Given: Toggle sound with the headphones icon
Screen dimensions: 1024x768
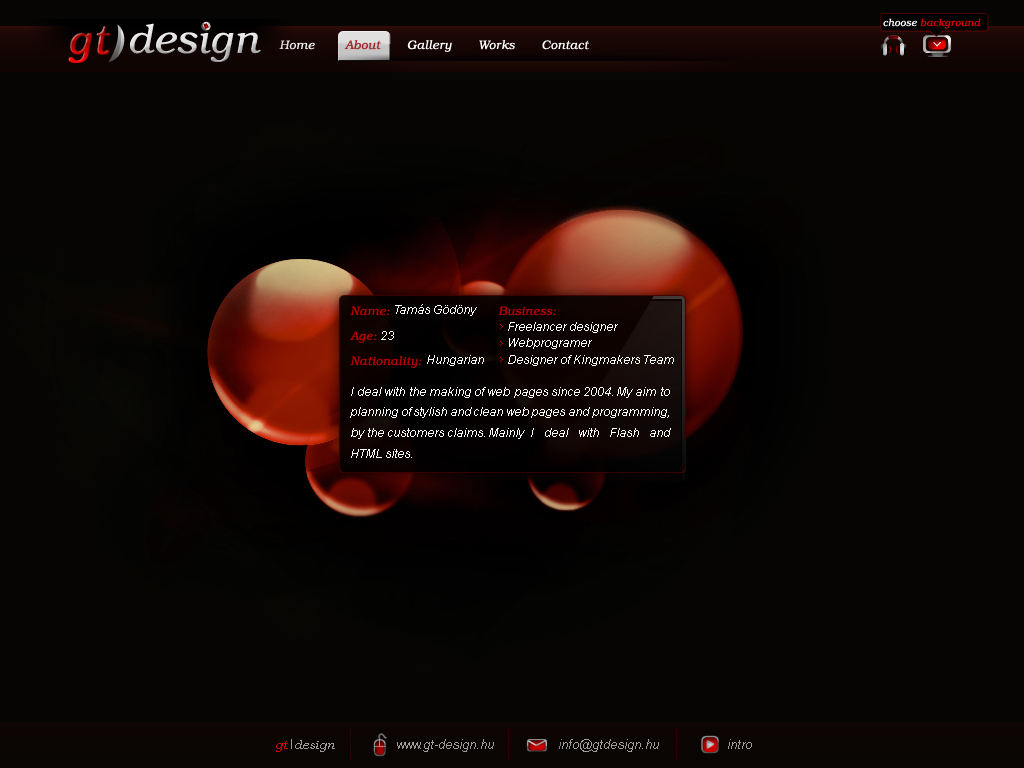Looking at the screenshot, I should [x=893, y=46].
